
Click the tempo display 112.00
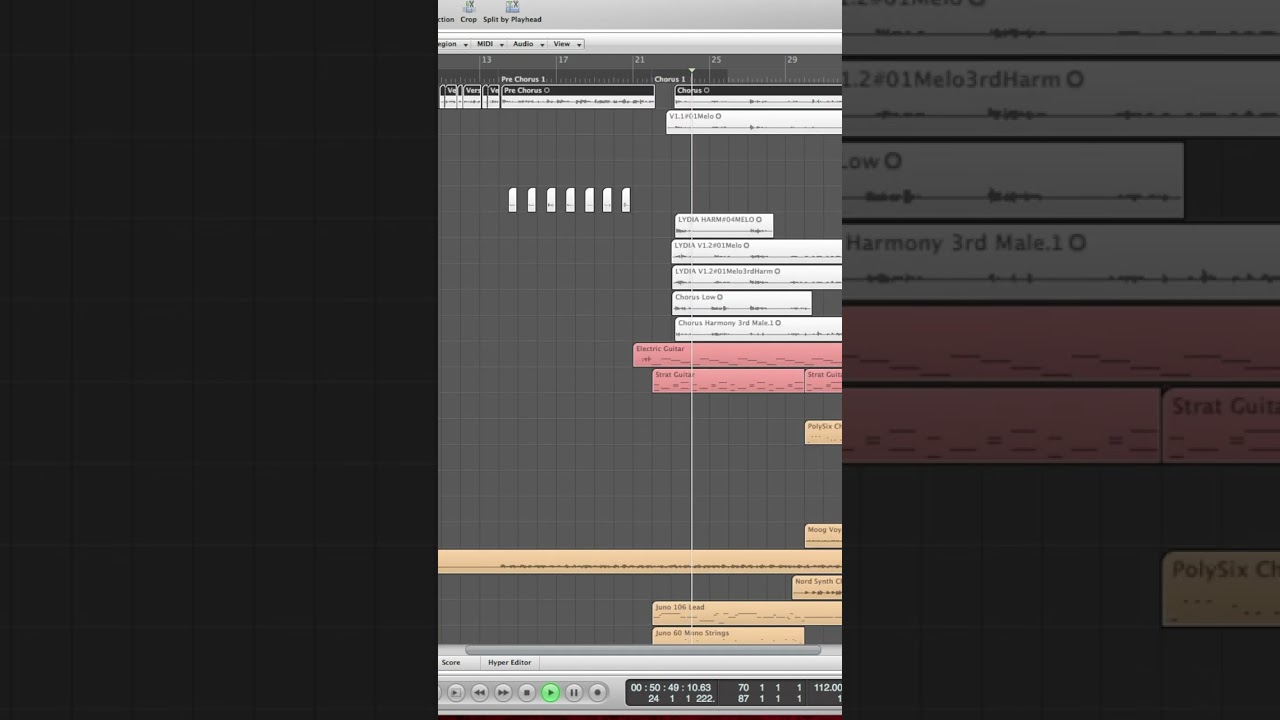point(827,687)
